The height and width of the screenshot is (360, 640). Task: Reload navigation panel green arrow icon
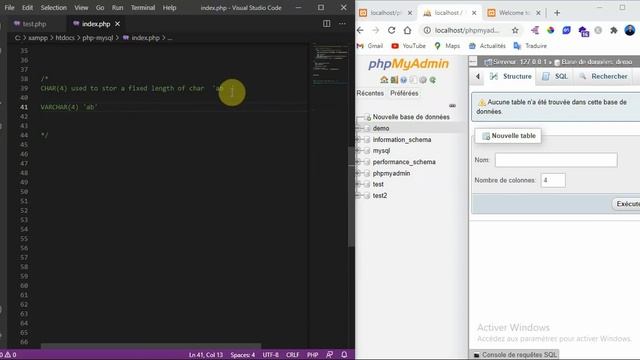(x=433, y=80)
